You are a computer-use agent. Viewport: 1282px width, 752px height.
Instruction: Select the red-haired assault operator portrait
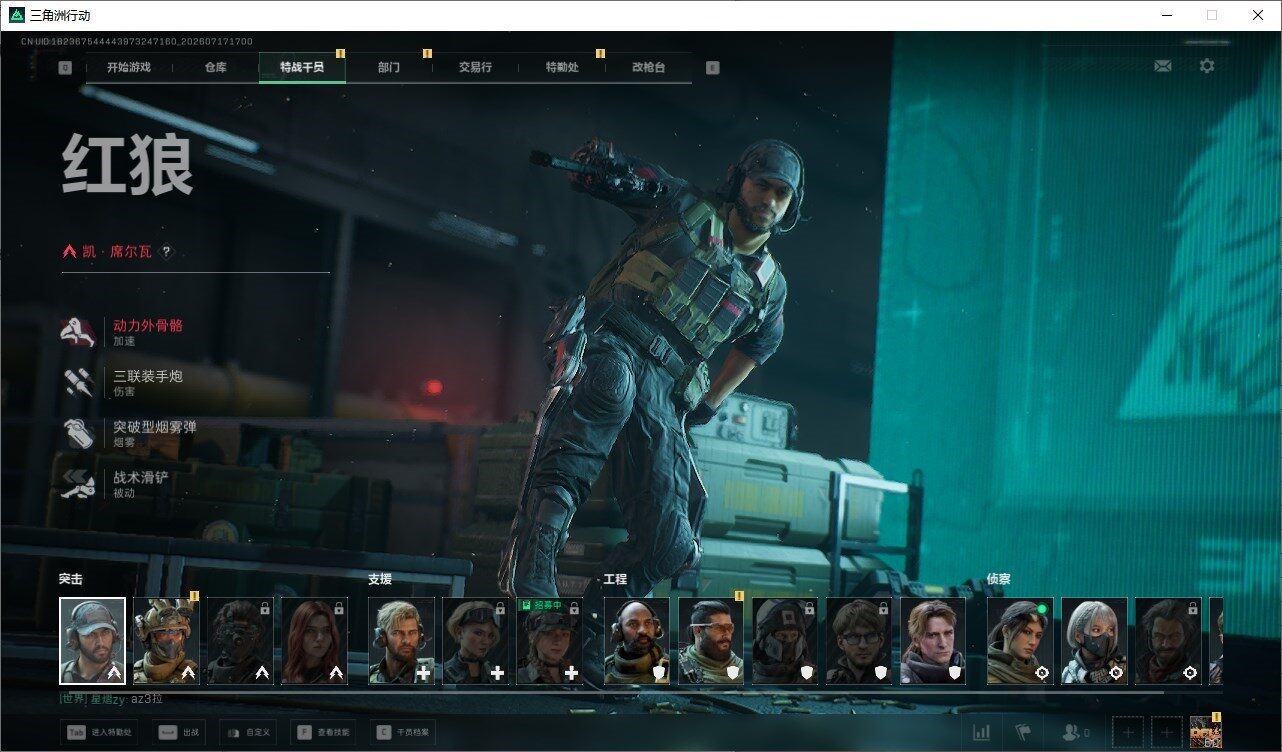coord(314,641)
